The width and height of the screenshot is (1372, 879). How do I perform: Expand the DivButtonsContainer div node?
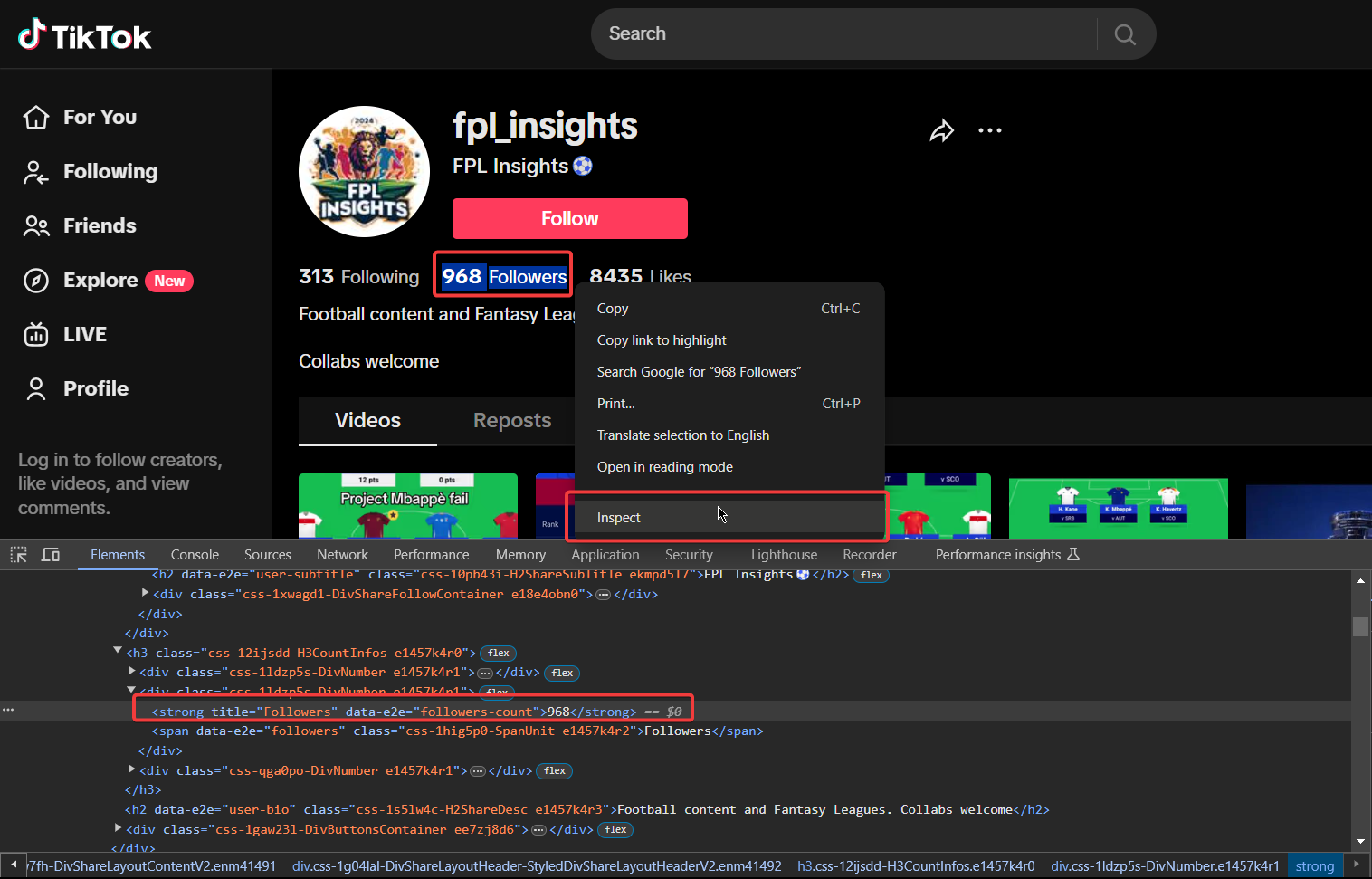pos(118,828)
